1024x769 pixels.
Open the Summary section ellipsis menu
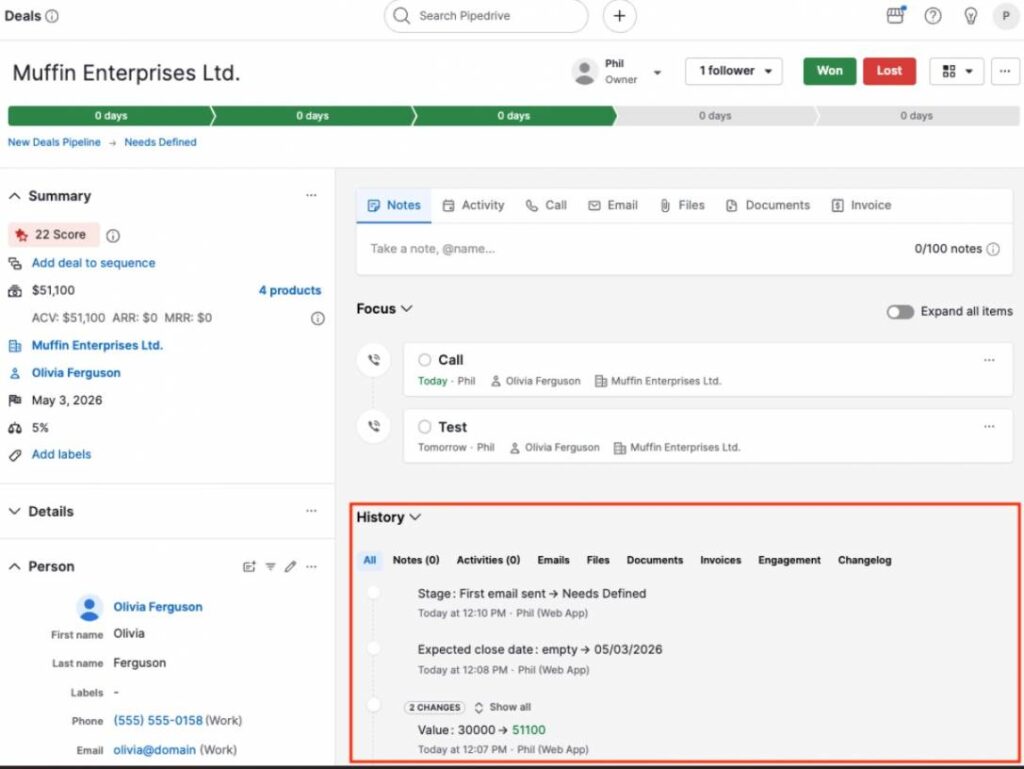[311, 195]
